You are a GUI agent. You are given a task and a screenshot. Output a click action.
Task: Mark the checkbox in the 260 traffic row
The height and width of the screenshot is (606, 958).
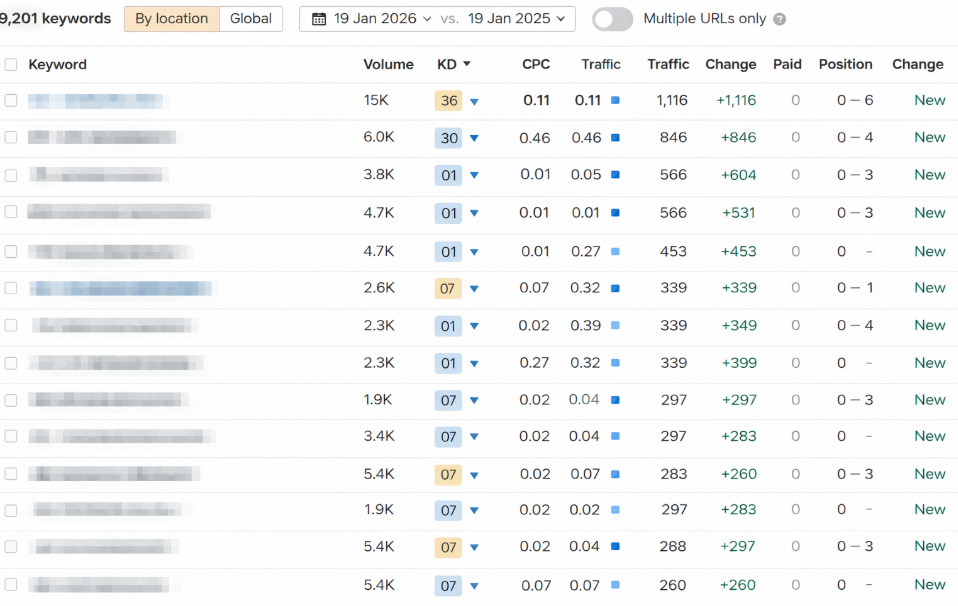[11, 585]
